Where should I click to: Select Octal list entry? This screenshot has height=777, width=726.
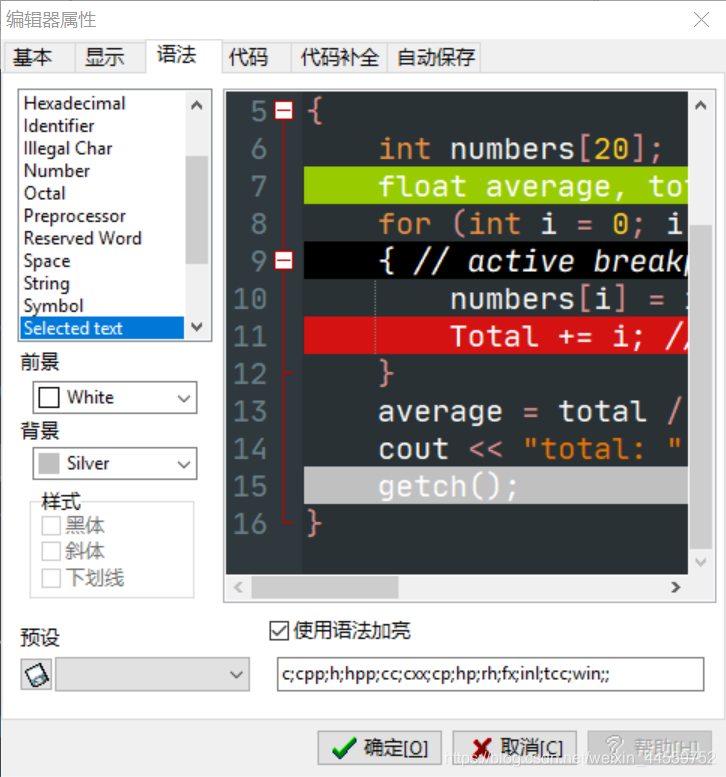(x=103, y=193)
